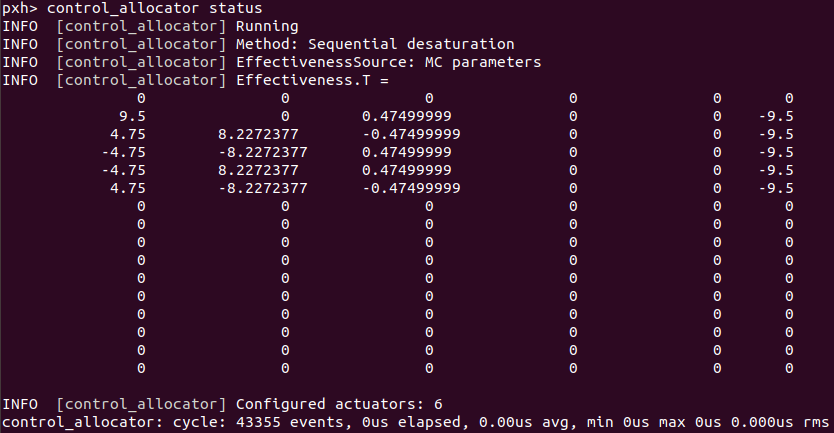
Task: Click 8.2272377 in the row starting with 4.75
Action: tap(258, 135)
